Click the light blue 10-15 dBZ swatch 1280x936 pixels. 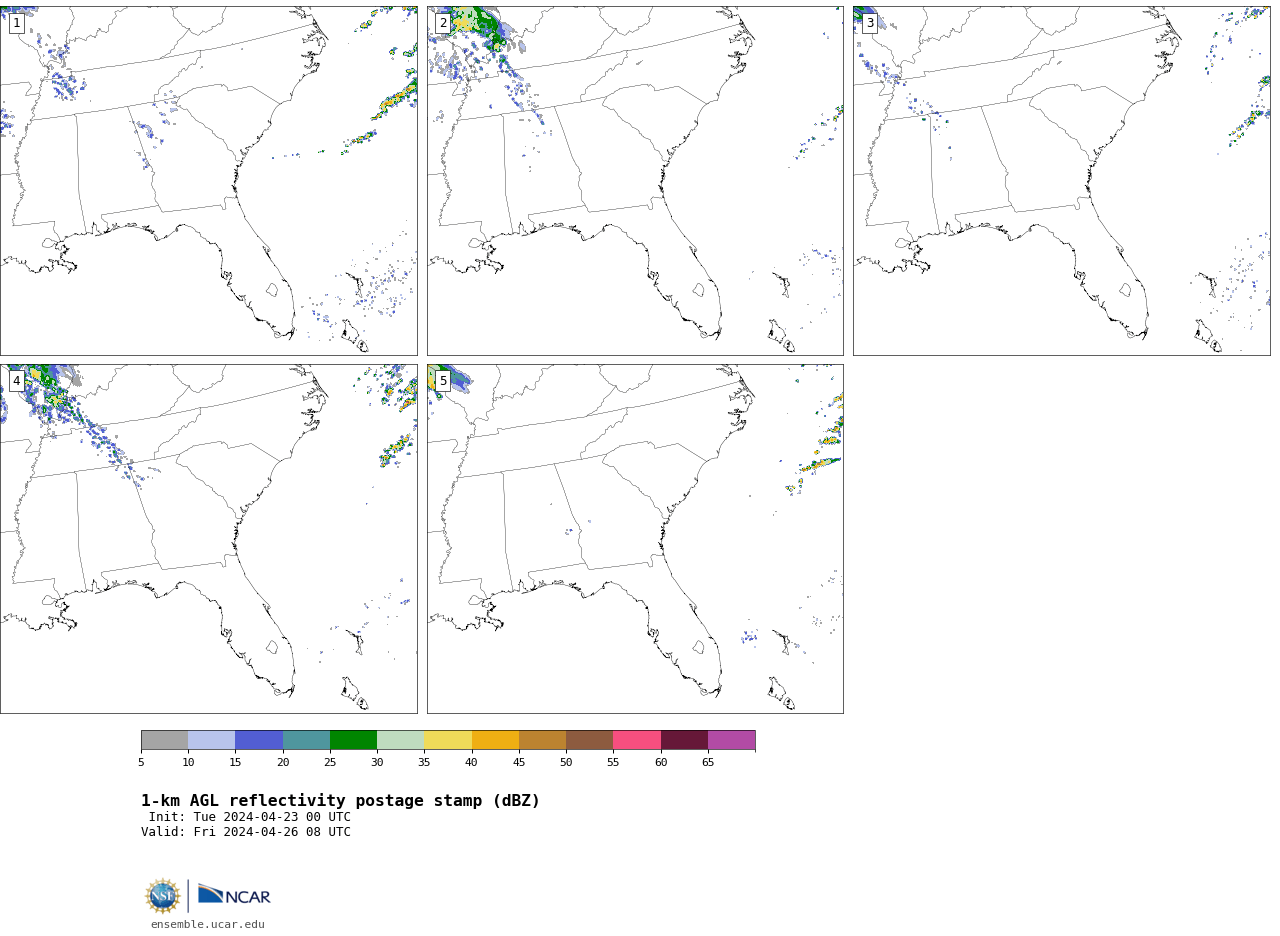point(211,740)
